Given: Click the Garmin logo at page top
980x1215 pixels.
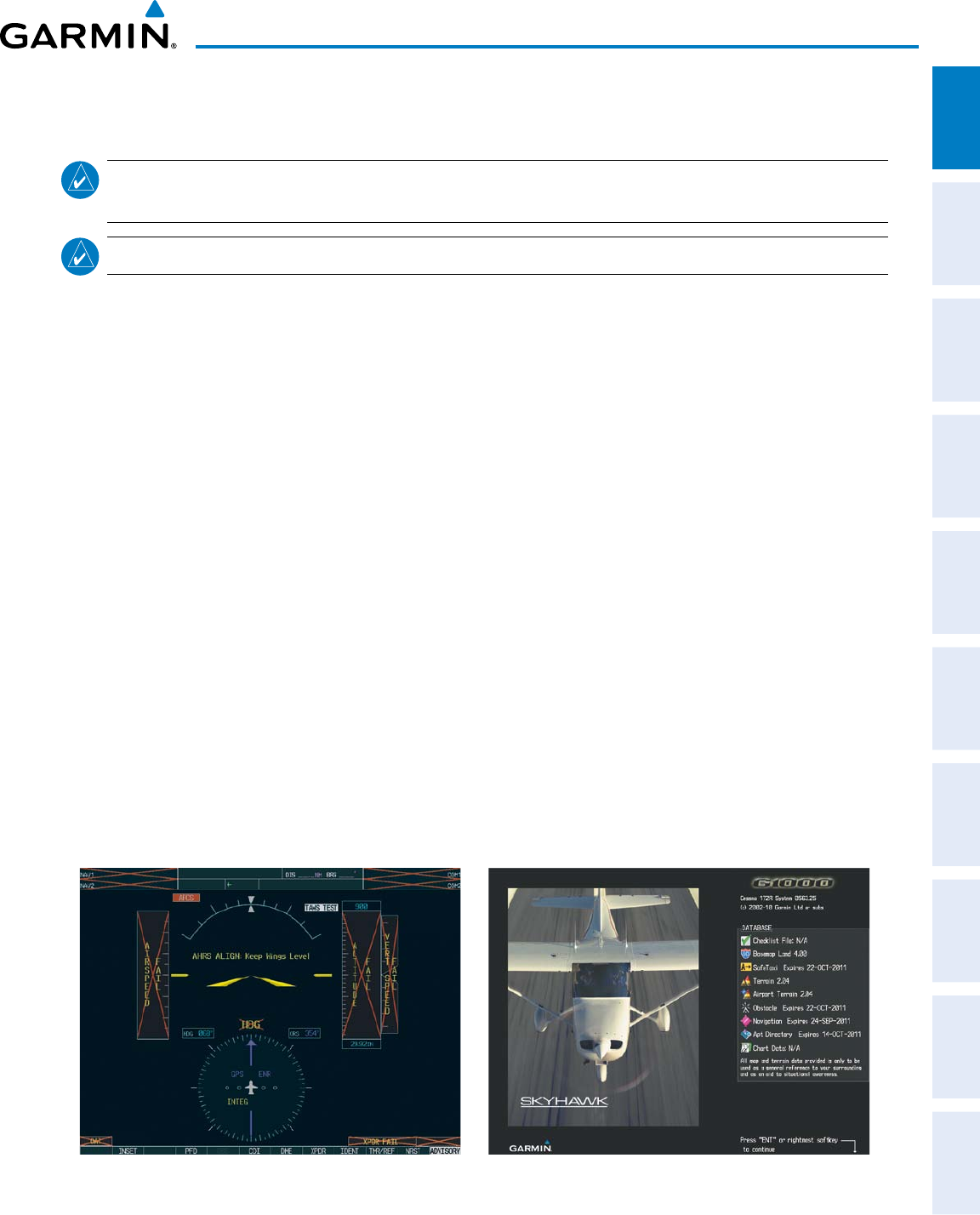Looking at the screenshot, I should [x=88, y=26].
